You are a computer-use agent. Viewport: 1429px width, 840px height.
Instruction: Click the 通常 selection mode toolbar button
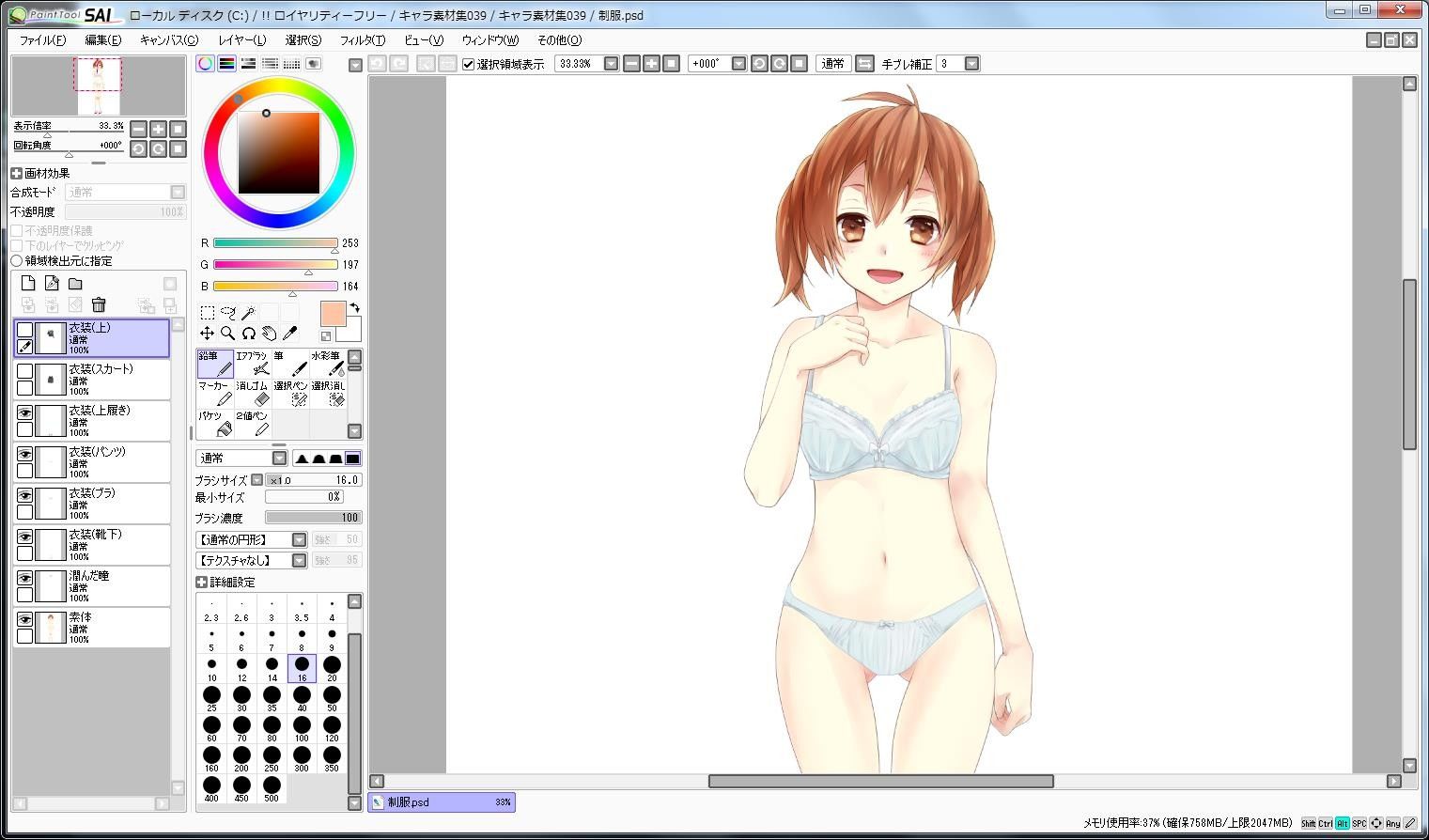point(832,64)
